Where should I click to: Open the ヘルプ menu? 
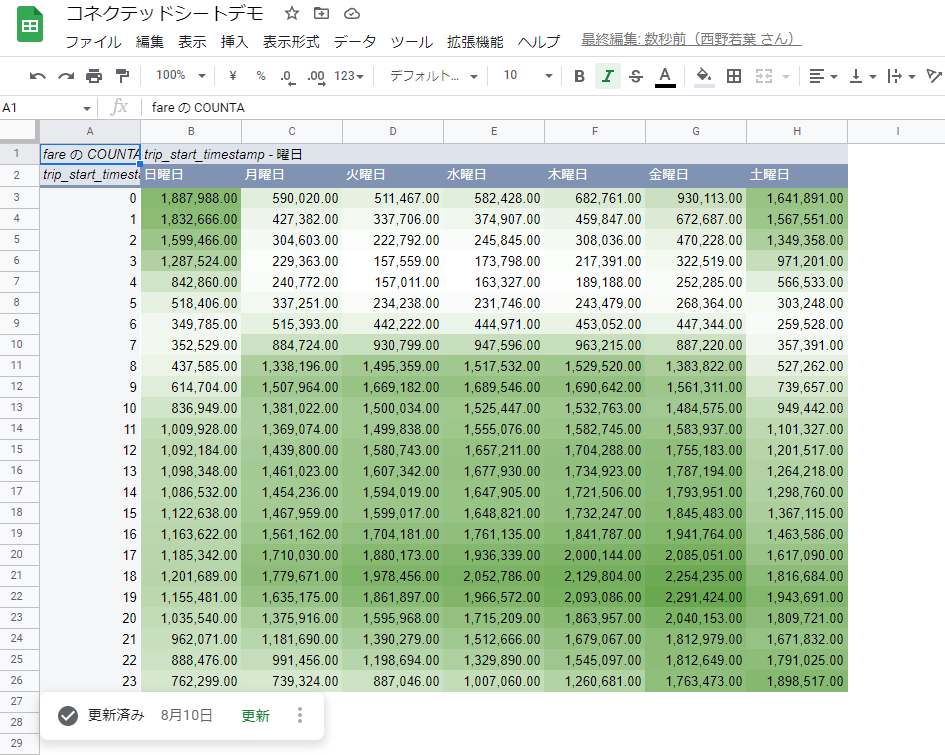pyautogui.click(x=539, y=42)
